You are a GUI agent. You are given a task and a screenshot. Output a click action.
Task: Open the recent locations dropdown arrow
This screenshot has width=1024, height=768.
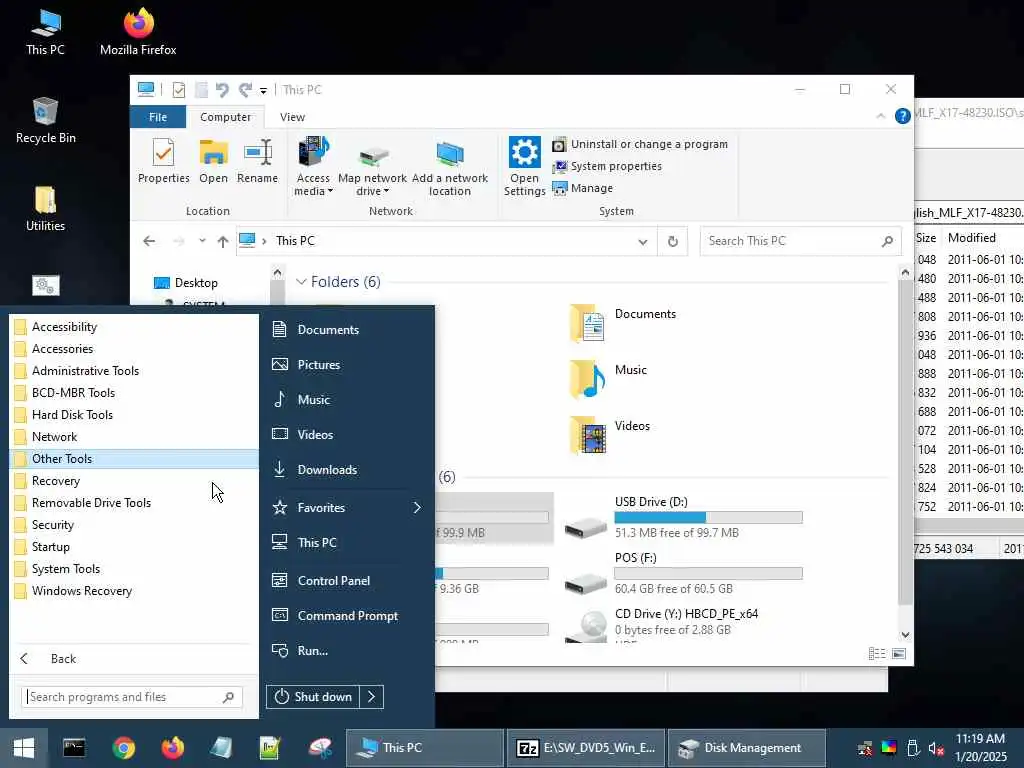tap(202, 241)
